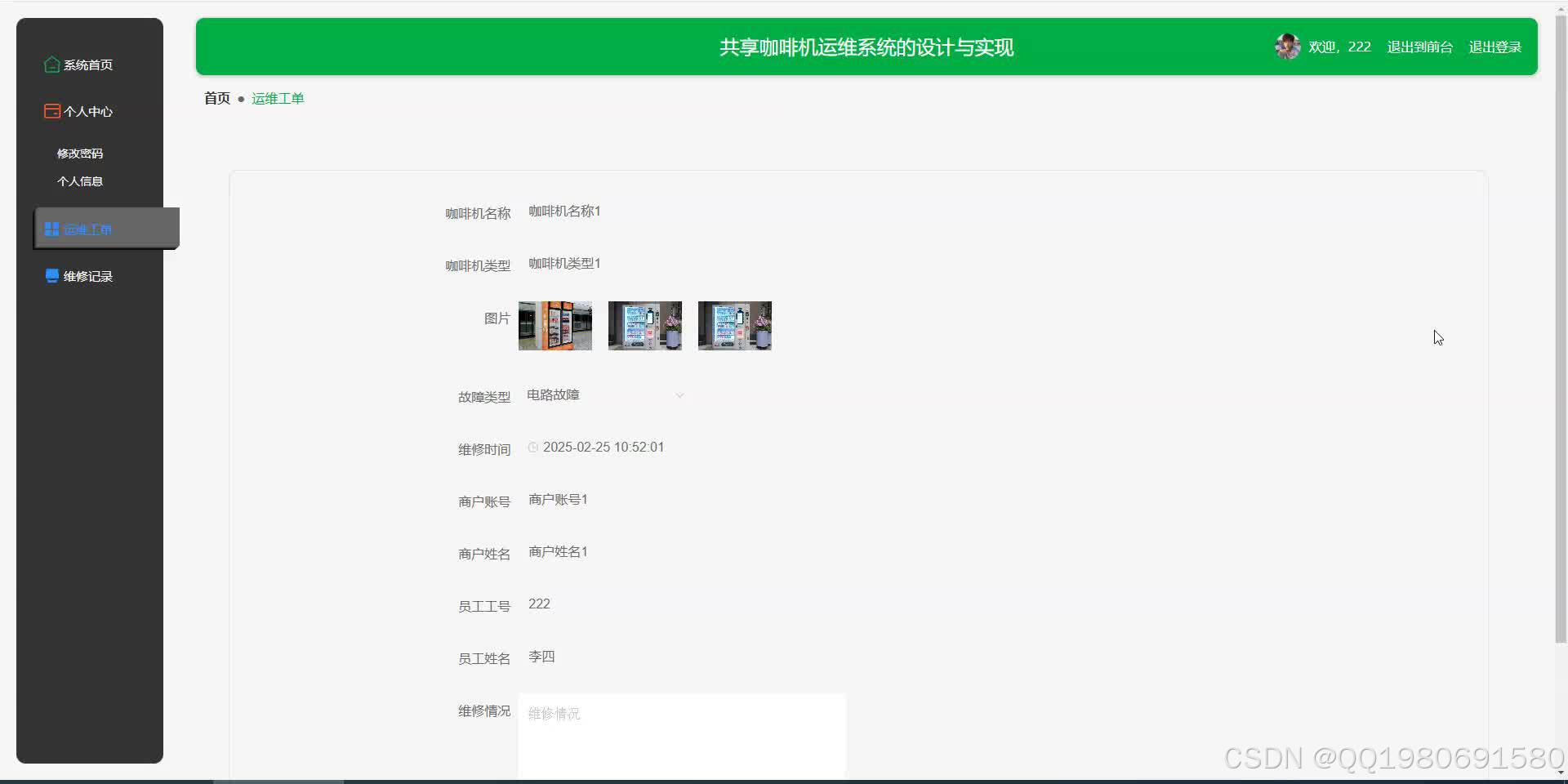
Task: Click the 系统首页 home icon
Action: [x=51, y=65]
